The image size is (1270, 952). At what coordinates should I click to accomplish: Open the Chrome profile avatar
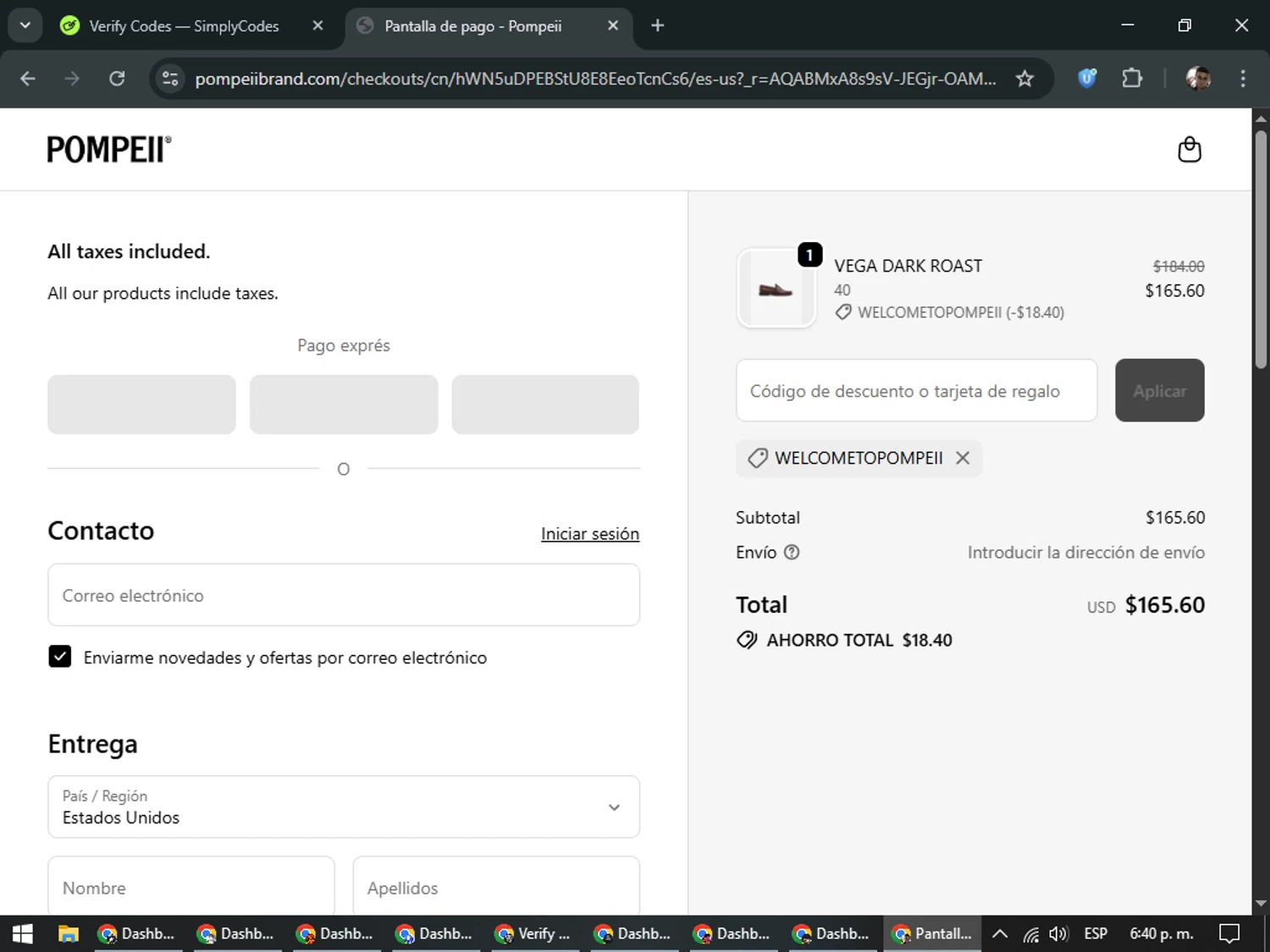pos(1198,79)
